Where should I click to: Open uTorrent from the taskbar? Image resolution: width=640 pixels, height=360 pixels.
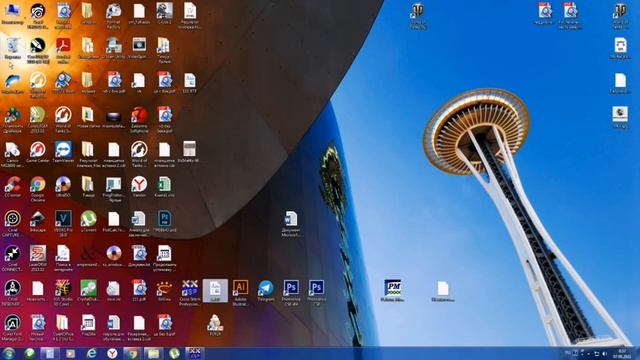pyautogui.click(x=174, y=353)
